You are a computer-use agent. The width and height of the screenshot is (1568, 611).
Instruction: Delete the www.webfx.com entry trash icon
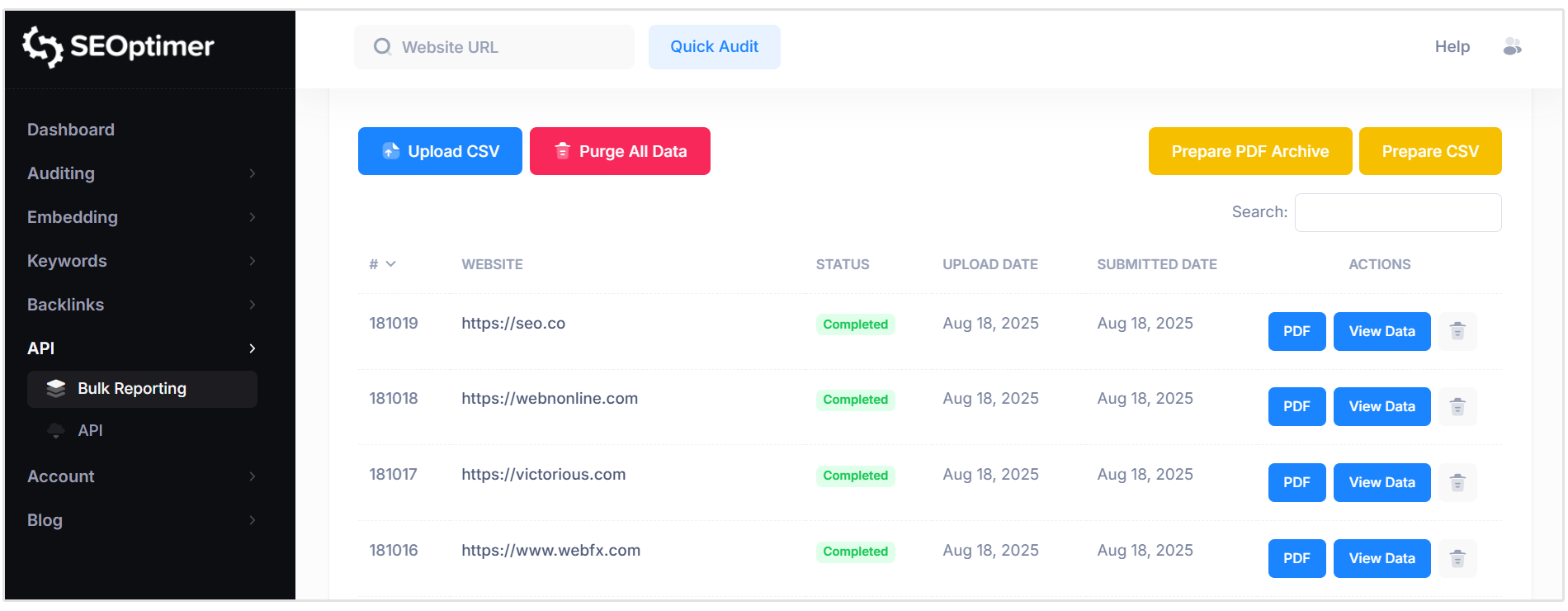(x=1457, y=558)
